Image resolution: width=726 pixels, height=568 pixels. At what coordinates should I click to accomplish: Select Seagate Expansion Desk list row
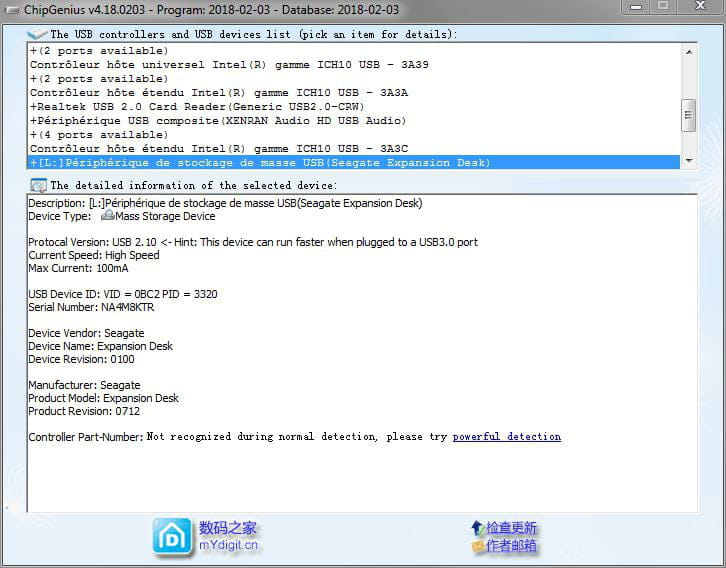[x=353, y=162]
